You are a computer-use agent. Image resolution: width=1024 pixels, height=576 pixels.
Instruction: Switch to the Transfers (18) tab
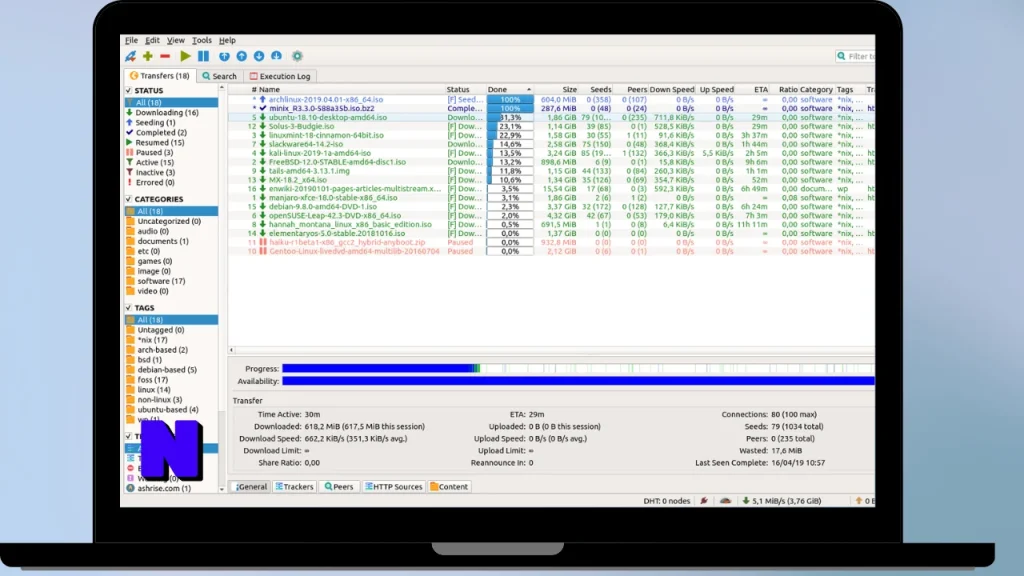point(159,76)
